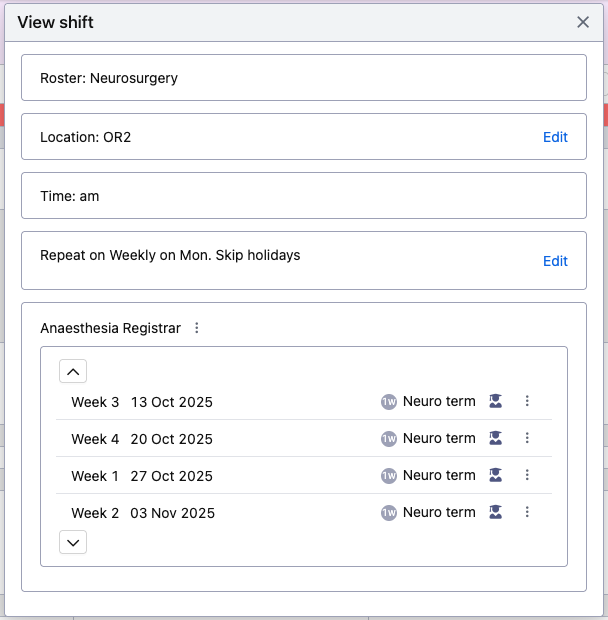The height and width of the screenshot is (620, 608).
Task: Close the View shift dialog
Action: click(583, 22)
